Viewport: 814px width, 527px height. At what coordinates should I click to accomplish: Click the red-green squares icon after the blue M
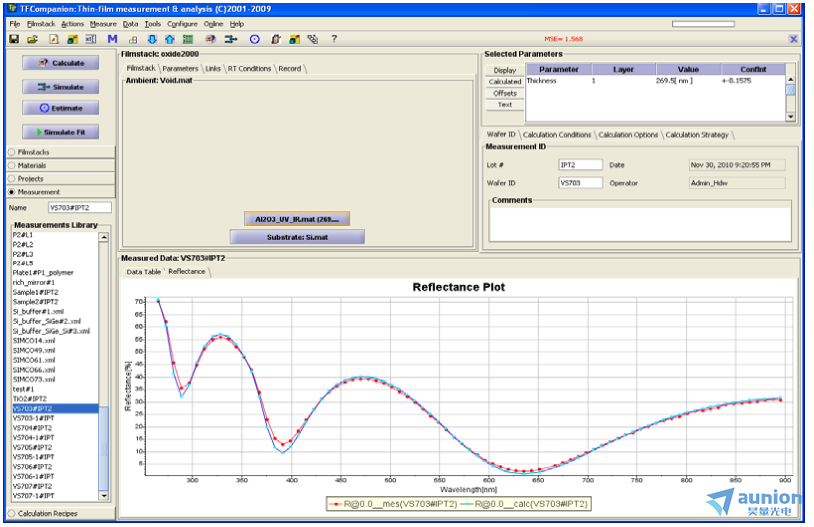tap(133, 39)
